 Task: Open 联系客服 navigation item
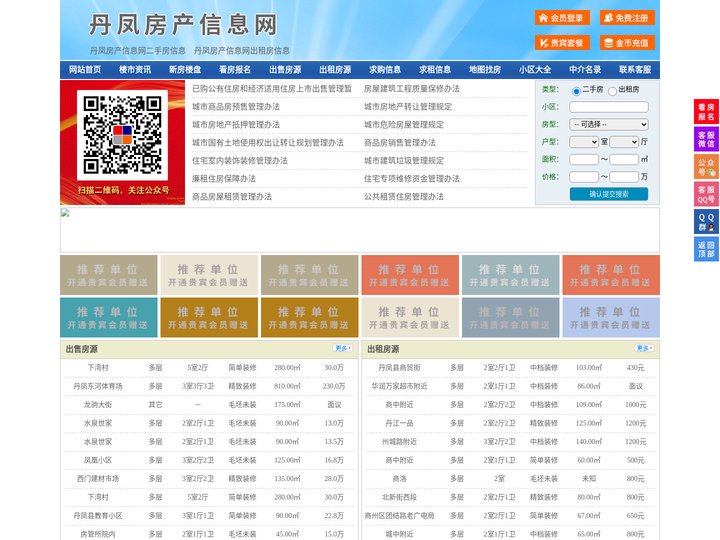coord(635,70)
